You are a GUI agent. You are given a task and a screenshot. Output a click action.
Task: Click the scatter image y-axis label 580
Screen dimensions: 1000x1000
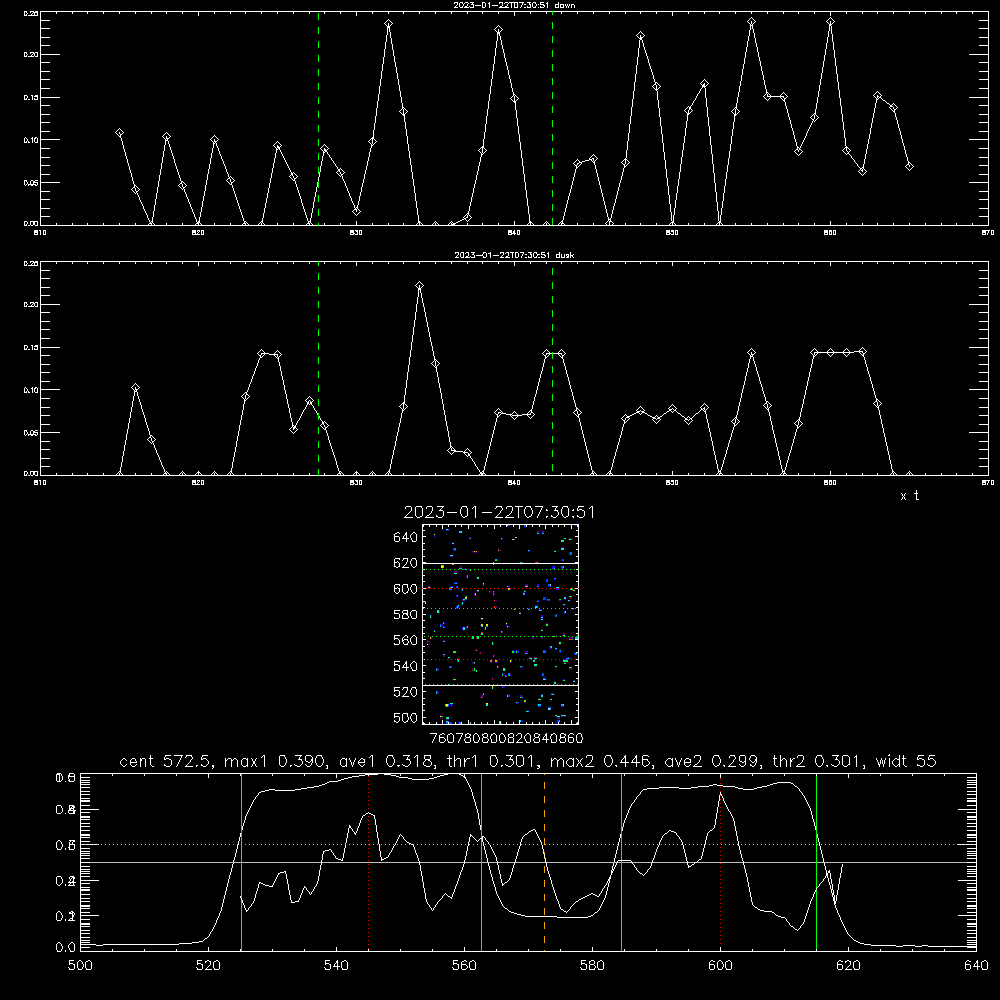[x=406, y=615]
